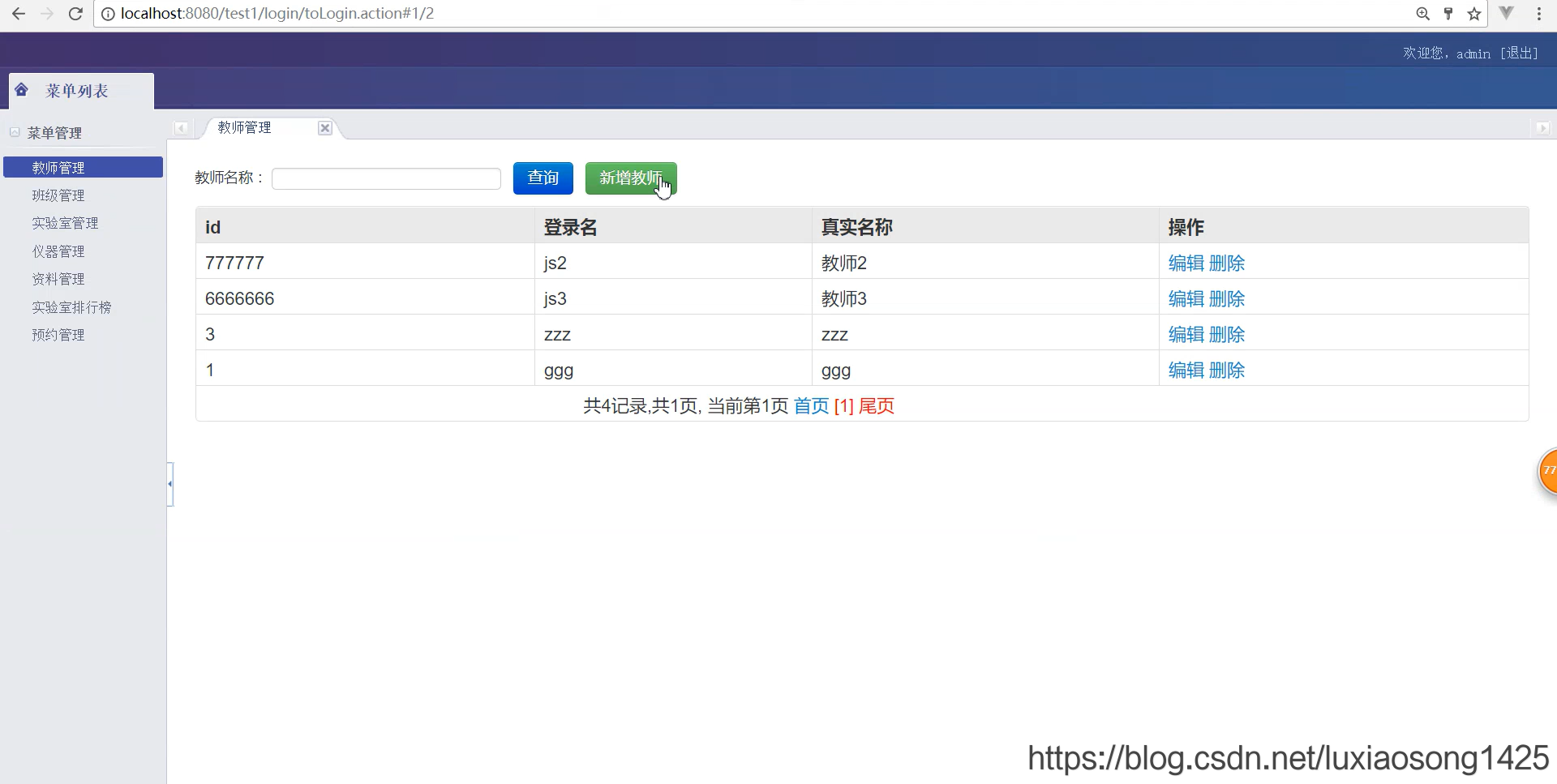Edit the js3 teacher row
Screen dimensions: 1557x784
1186,298
